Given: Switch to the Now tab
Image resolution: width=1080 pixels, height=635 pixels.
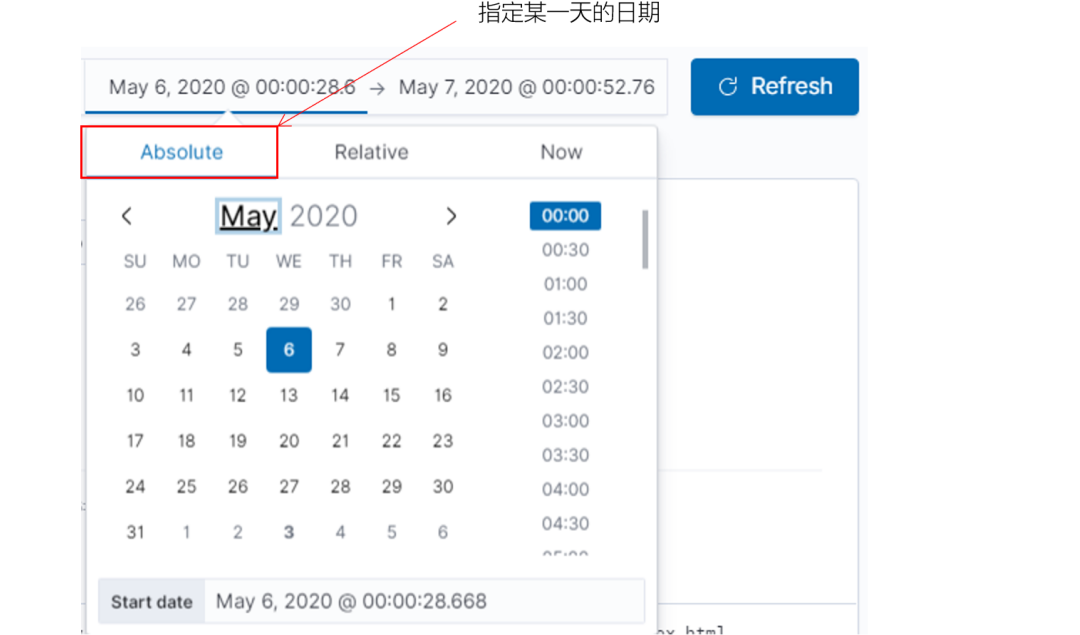Looking at the screenshot, I should (x=561, y=152).
